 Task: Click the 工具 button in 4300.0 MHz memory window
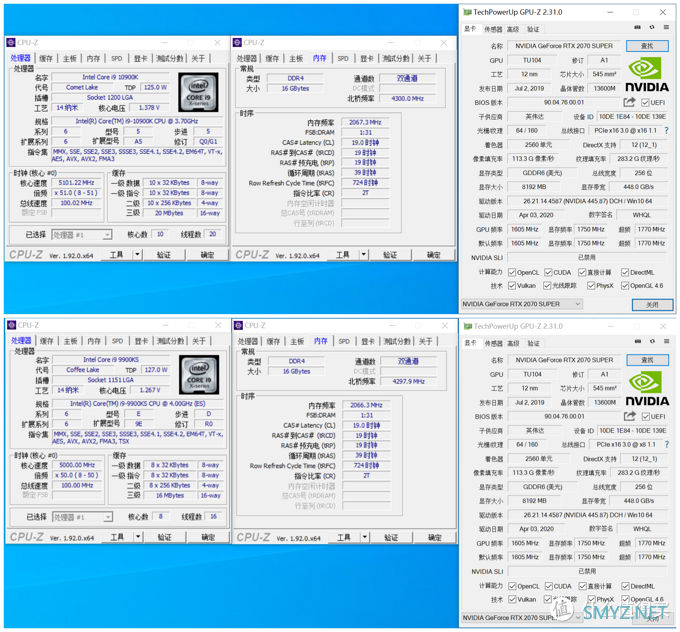tap(343, 255)
